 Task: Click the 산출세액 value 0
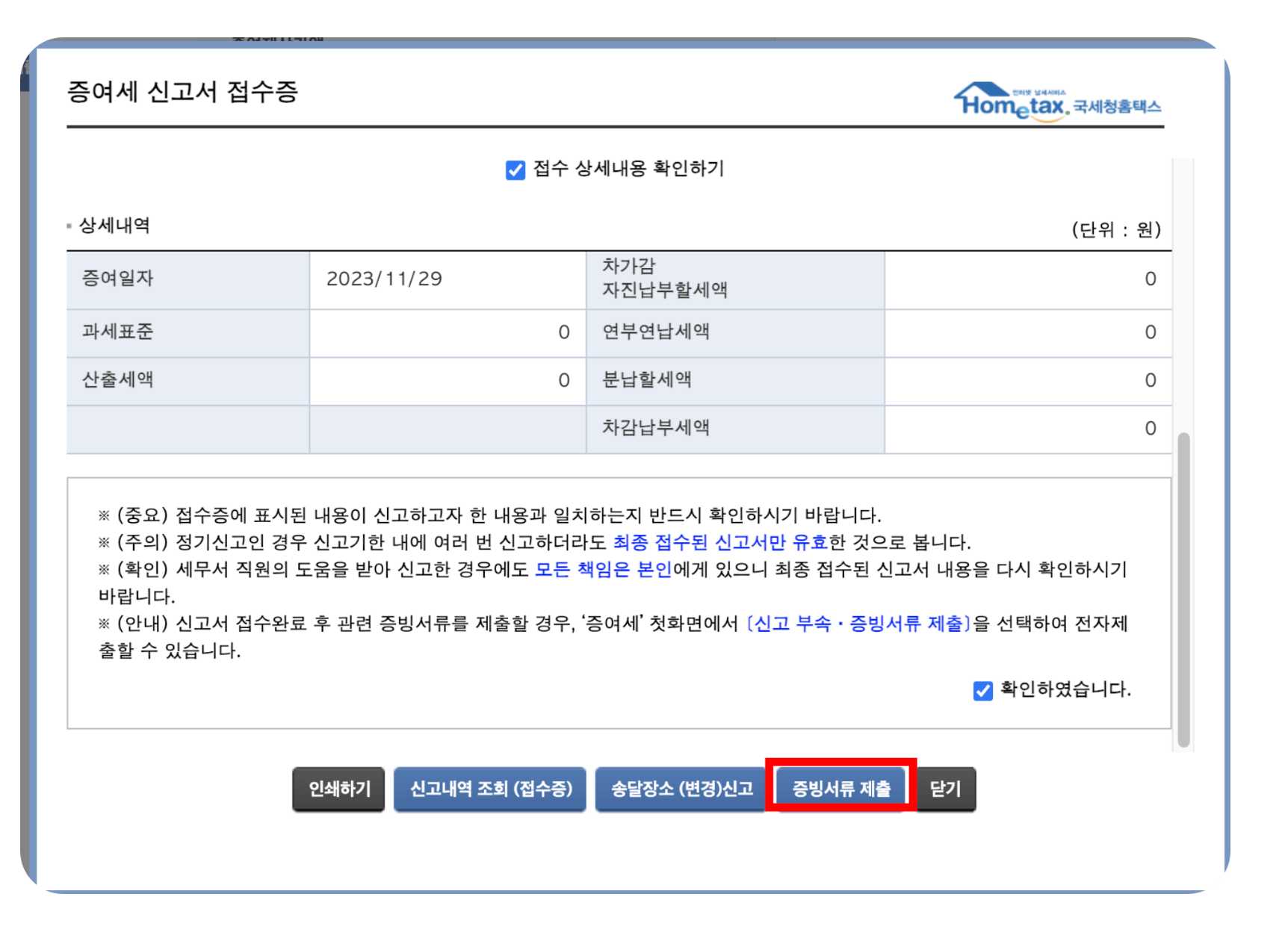(x=564, y=380)
